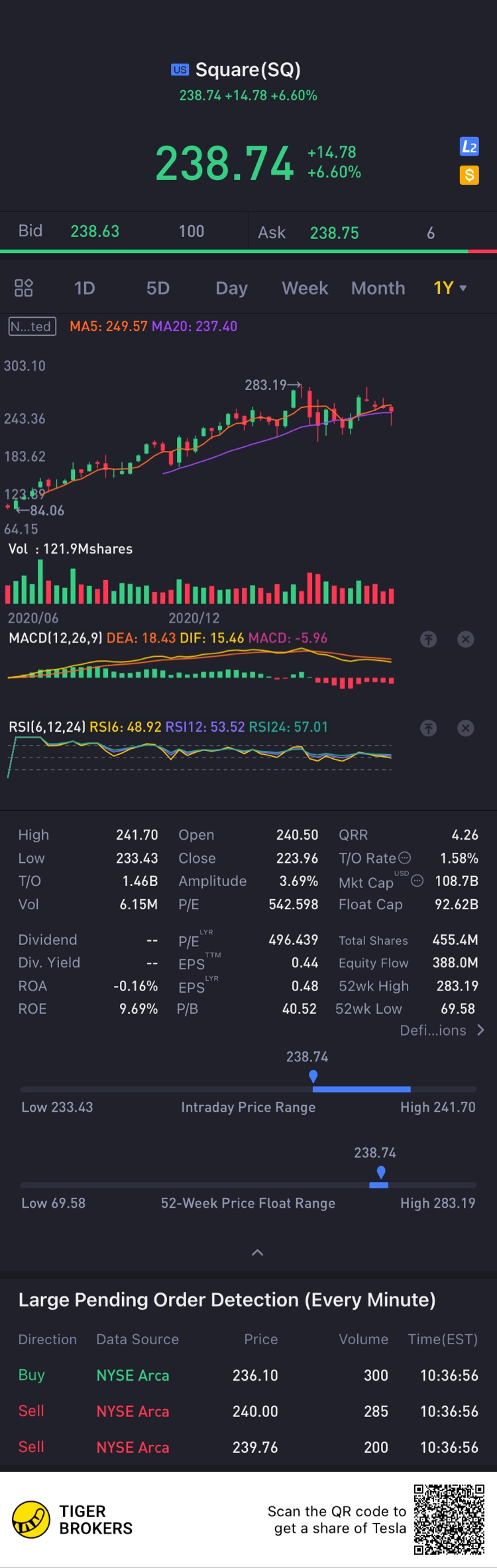Open the 1Y period dropdown
This screenshot has width=497, height=1568.
(450, 288)
